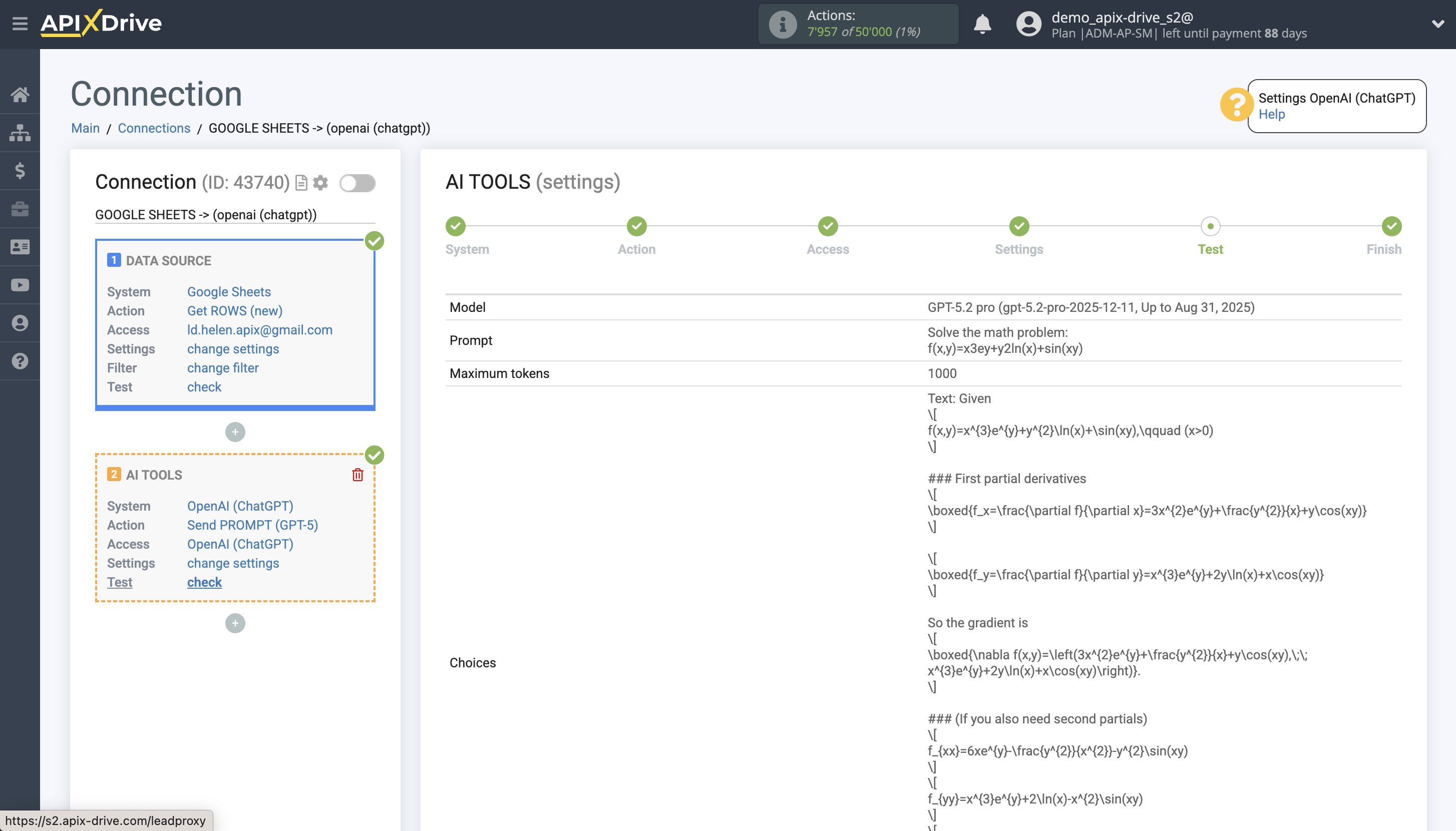This screenshot has width=1456, height=831.
Task: Open notifications via the bell icon
Action: 983,24
